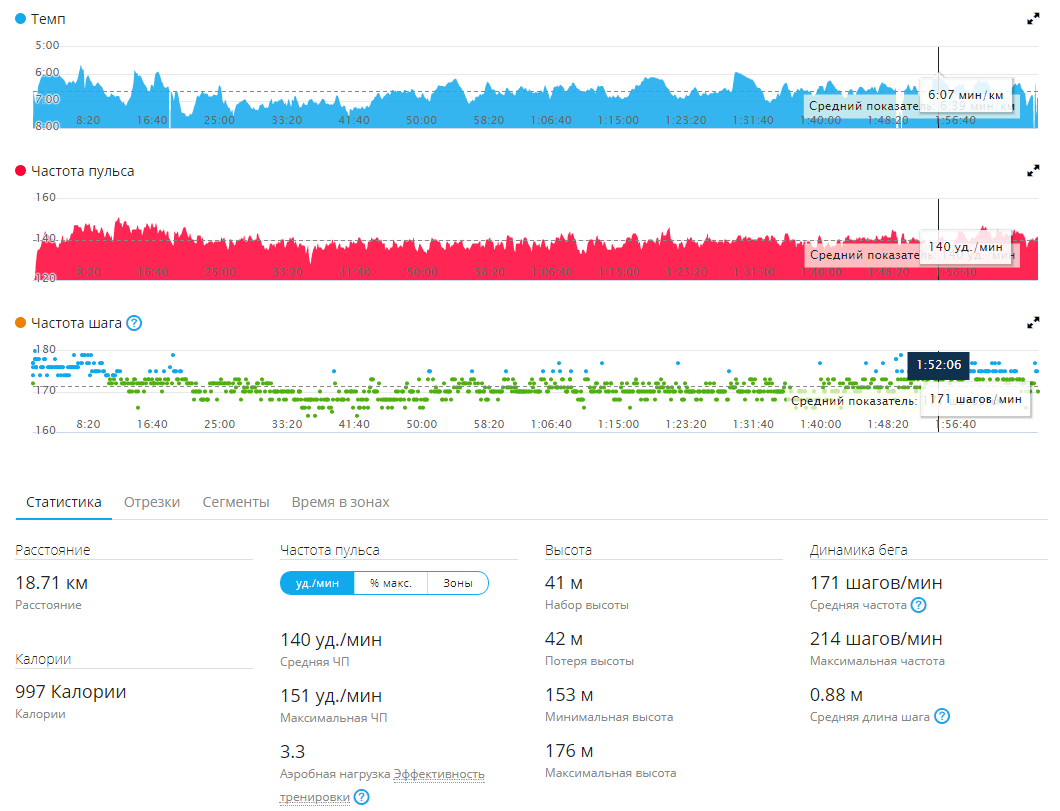The image size is (1060, 811).
Task: Open the Статистика tab
Action: coord(64,502)
